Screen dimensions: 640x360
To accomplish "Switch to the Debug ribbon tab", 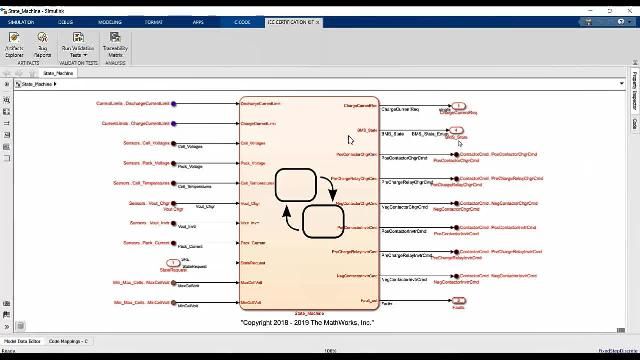I will pos(65,22).
